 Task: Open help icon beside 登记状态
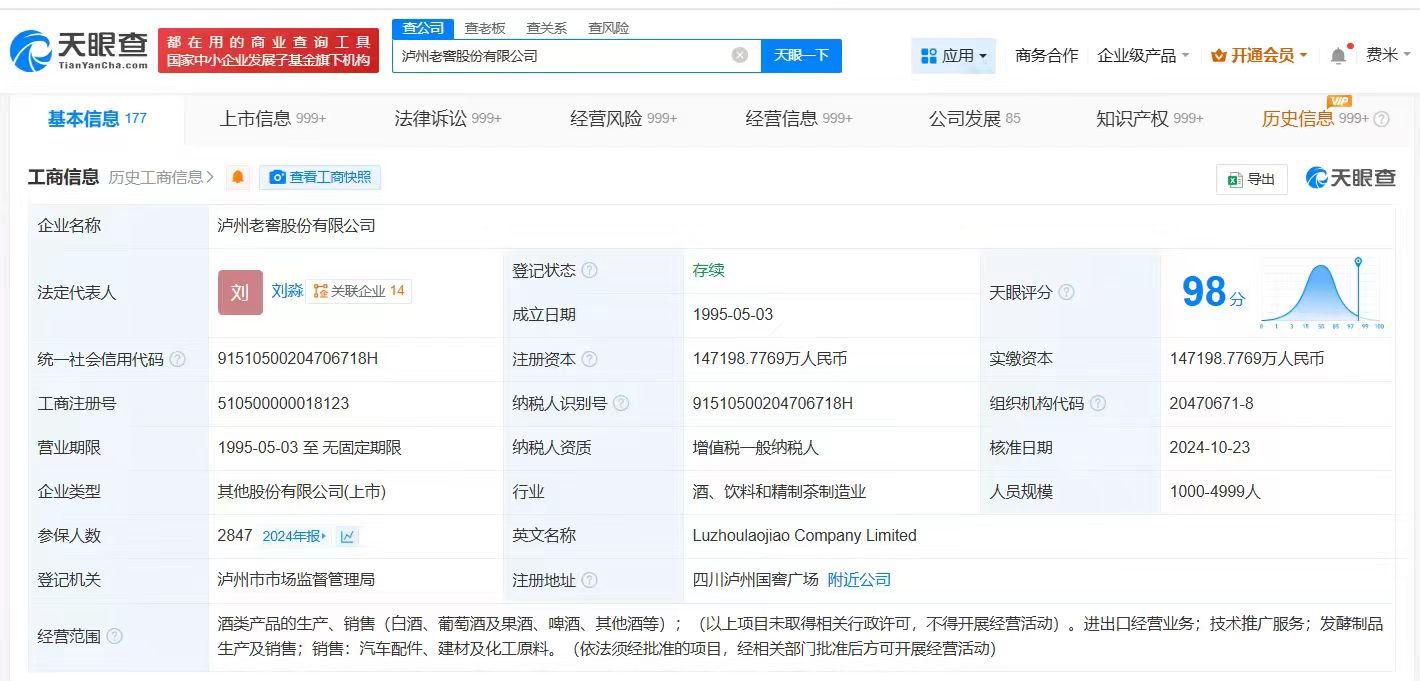[x=589, y=271]
